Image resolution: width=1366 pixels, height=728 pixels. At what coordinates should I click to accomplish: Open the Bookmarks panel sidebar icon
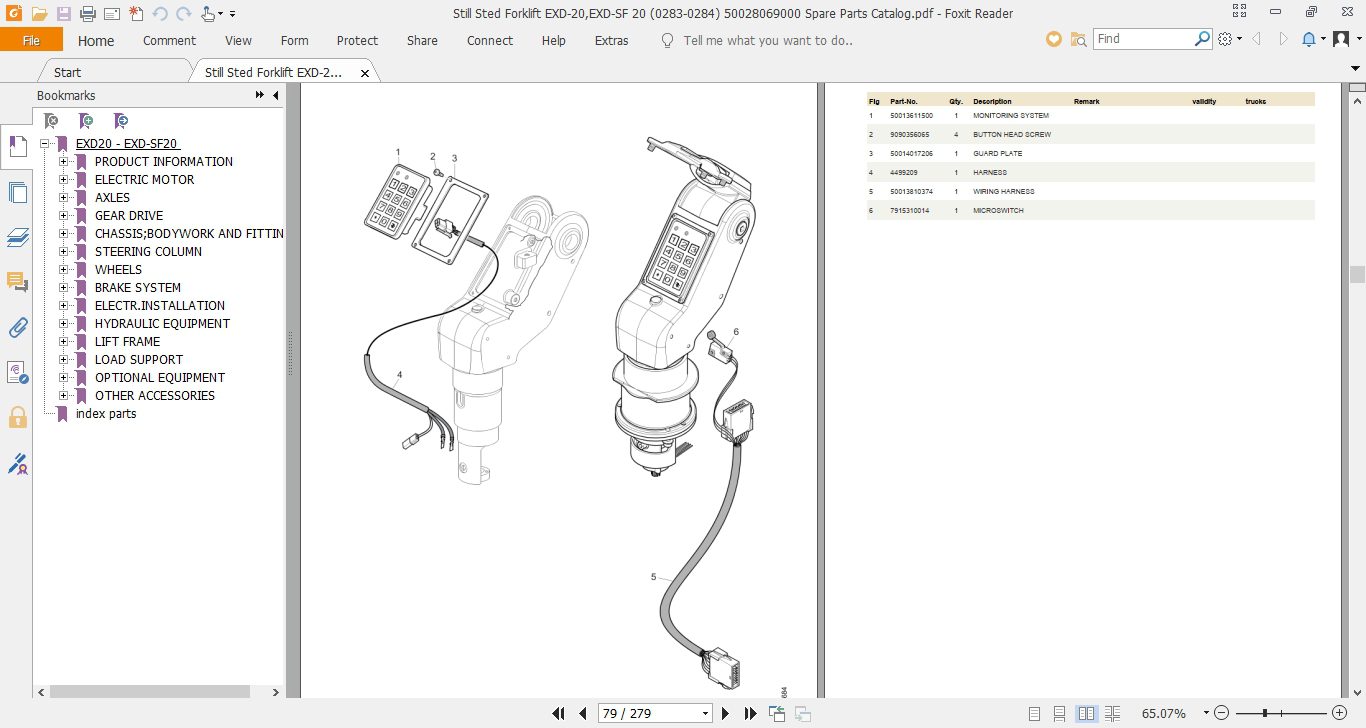(x=17, y=146)
